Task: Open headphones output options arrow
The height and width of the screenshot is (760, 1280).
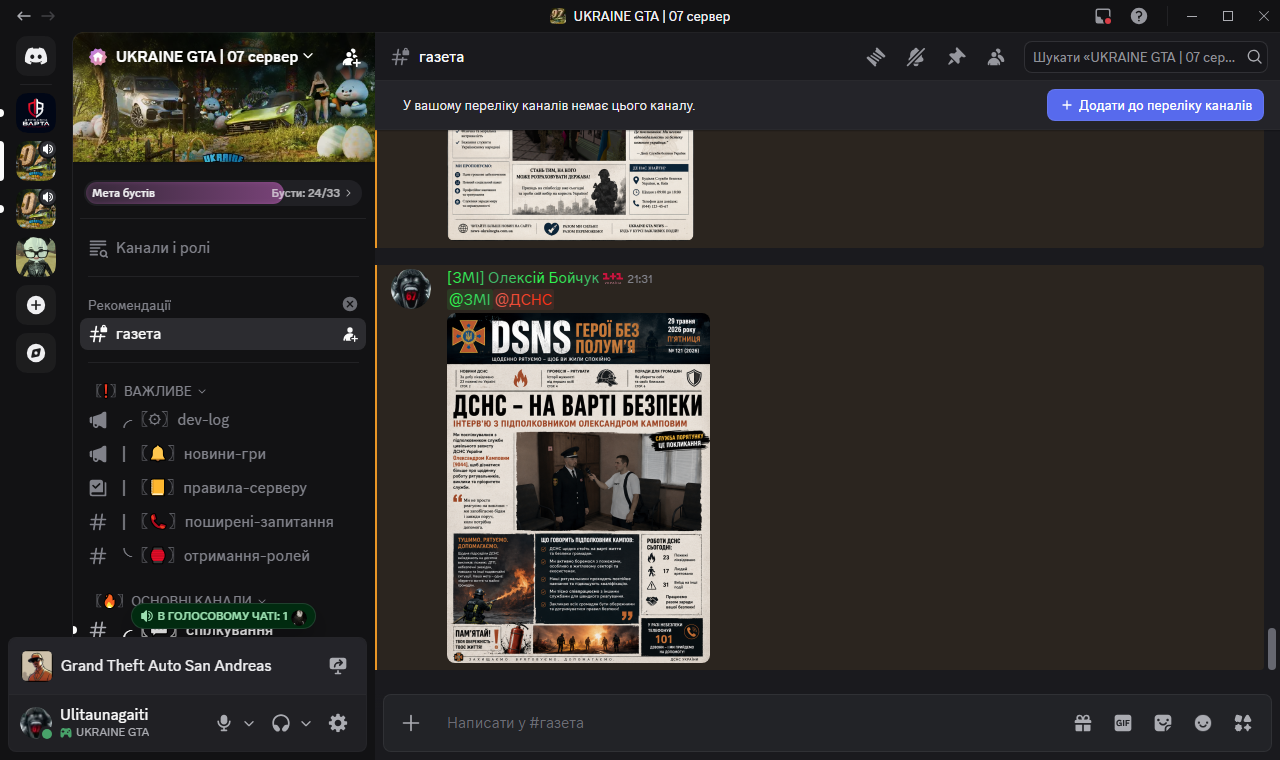Action: pyautogui.click(x=306, y=723)
